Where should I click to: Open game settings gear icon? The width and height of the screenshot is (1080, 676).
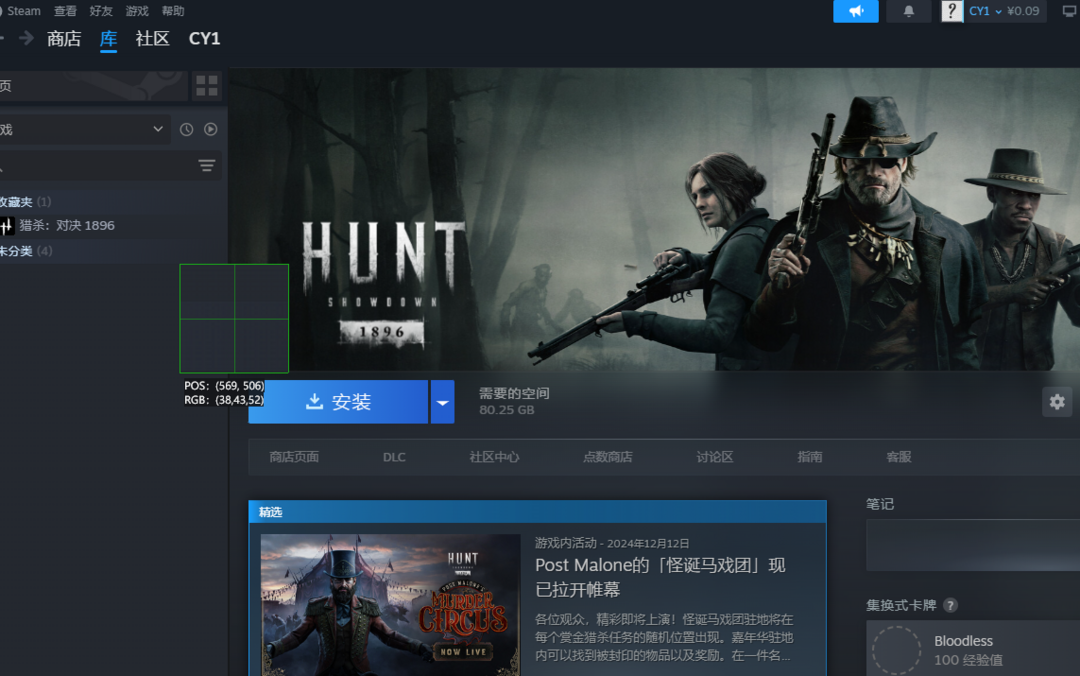click(x=1057, y=402)
